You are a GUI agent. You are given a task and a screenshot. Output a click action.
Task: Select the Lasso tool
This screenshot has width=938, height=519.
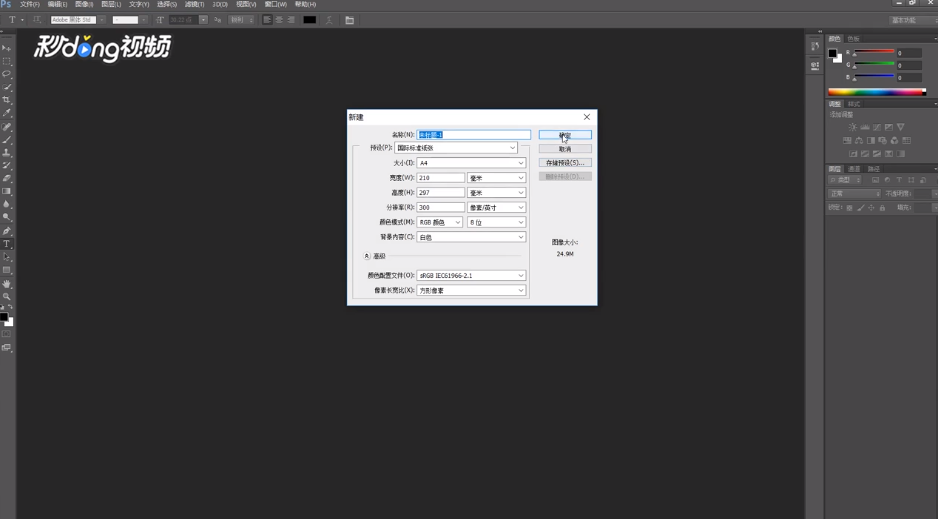(x=7, y=74)
